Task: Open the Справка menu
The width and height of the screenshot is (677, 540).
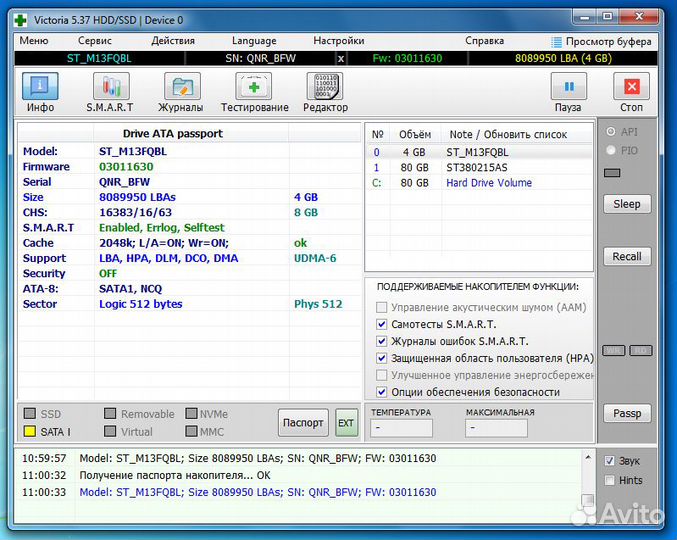Action: pyautogui.click(x=484, y=41)
